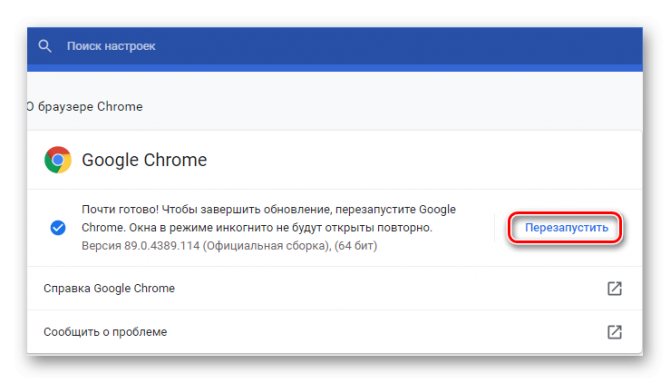Click the search magnifier icon
This screenshot has height=383, width=670.
coord(45,46)
